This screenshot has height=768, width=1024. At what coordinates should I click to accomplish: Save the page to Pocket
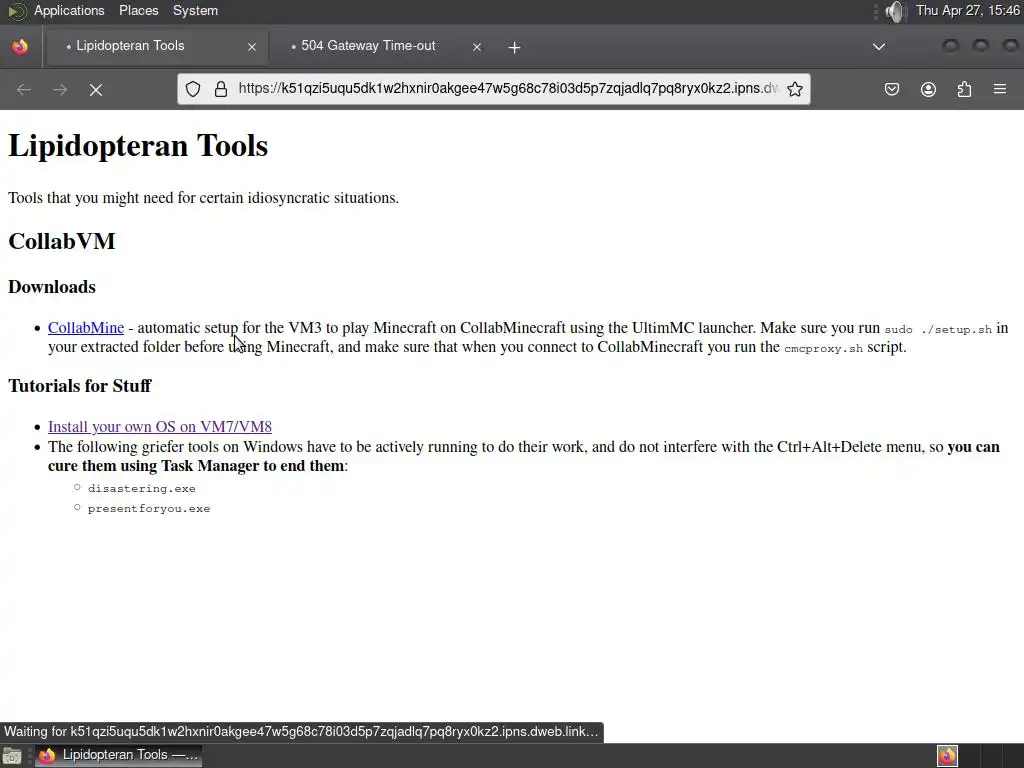click(x=891, y=89)
